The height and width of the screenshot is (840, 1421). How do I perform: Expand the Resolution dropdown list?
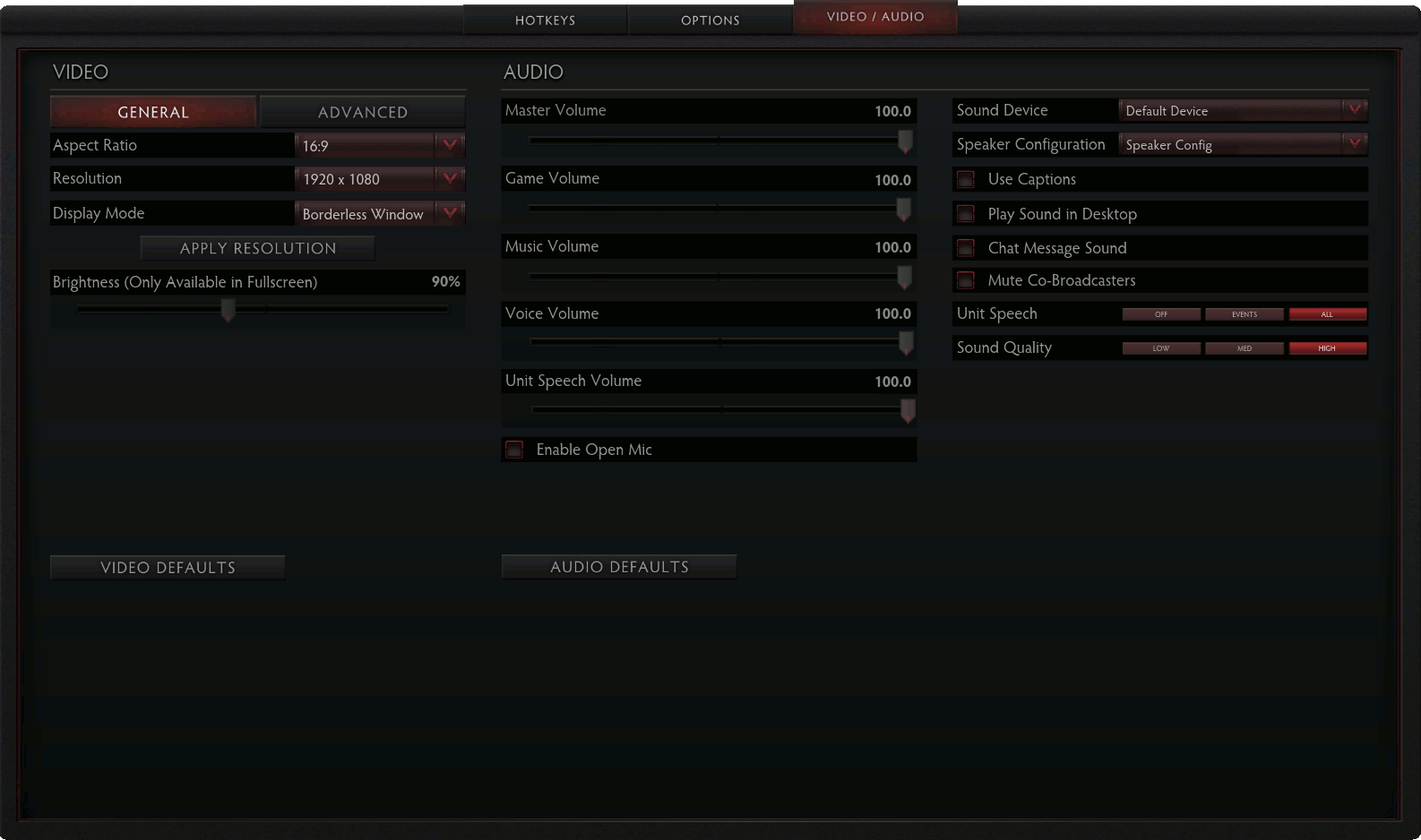(450, 178)
